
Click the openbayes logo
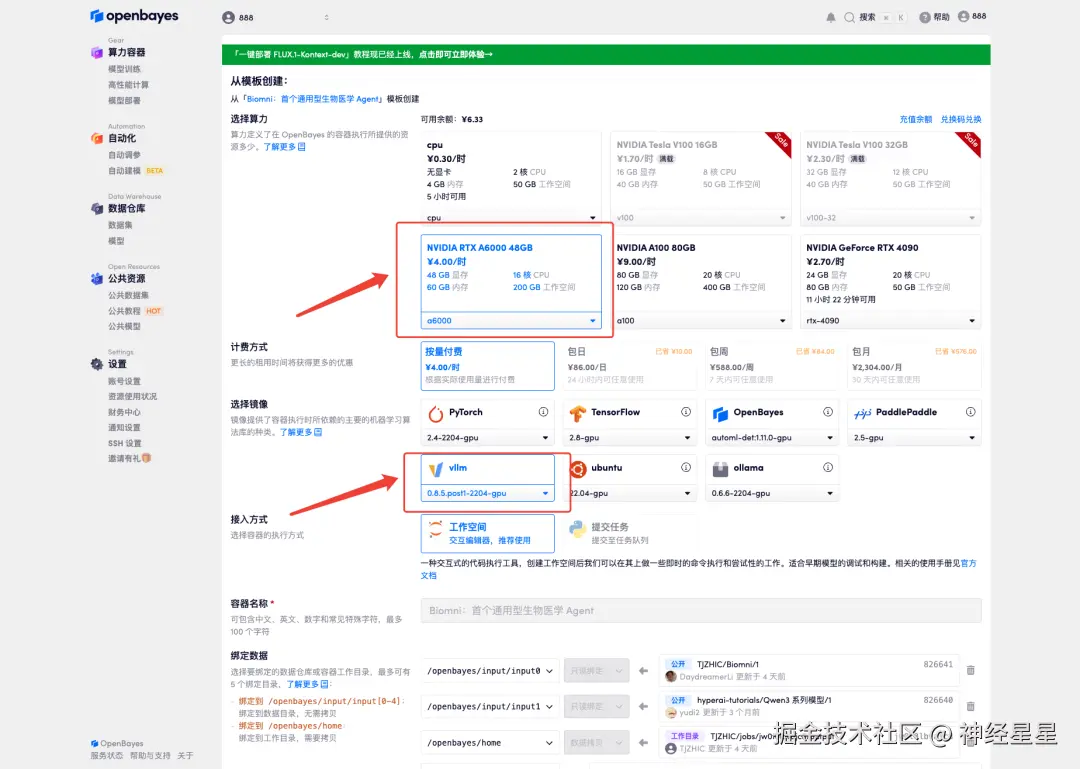[134, 16]
